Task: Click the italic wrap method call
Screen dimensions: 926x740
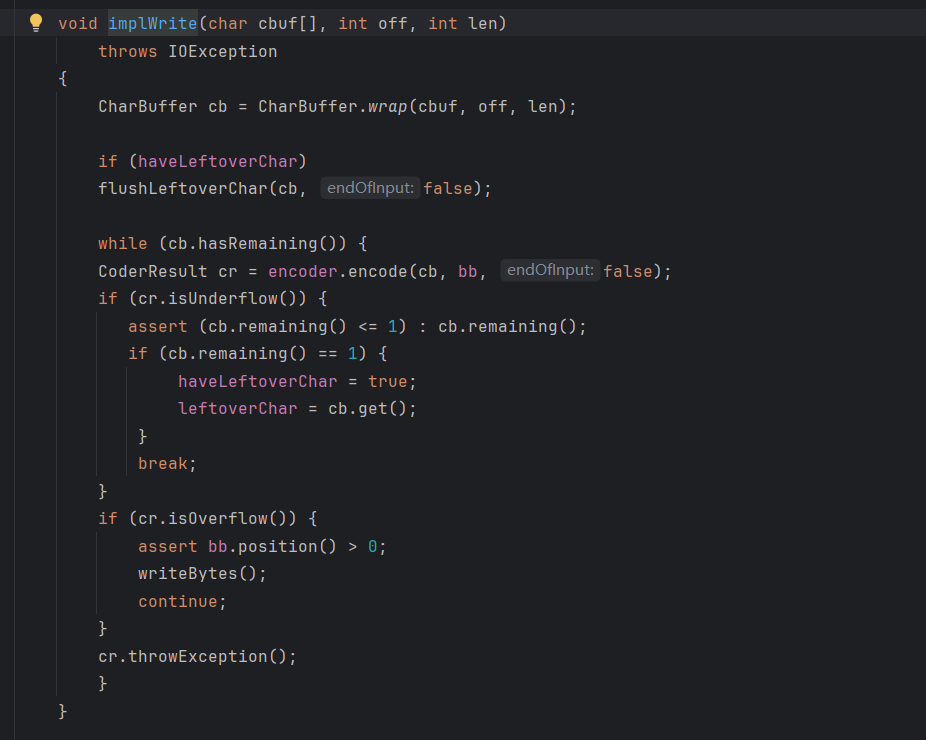Action: (388, 106)
